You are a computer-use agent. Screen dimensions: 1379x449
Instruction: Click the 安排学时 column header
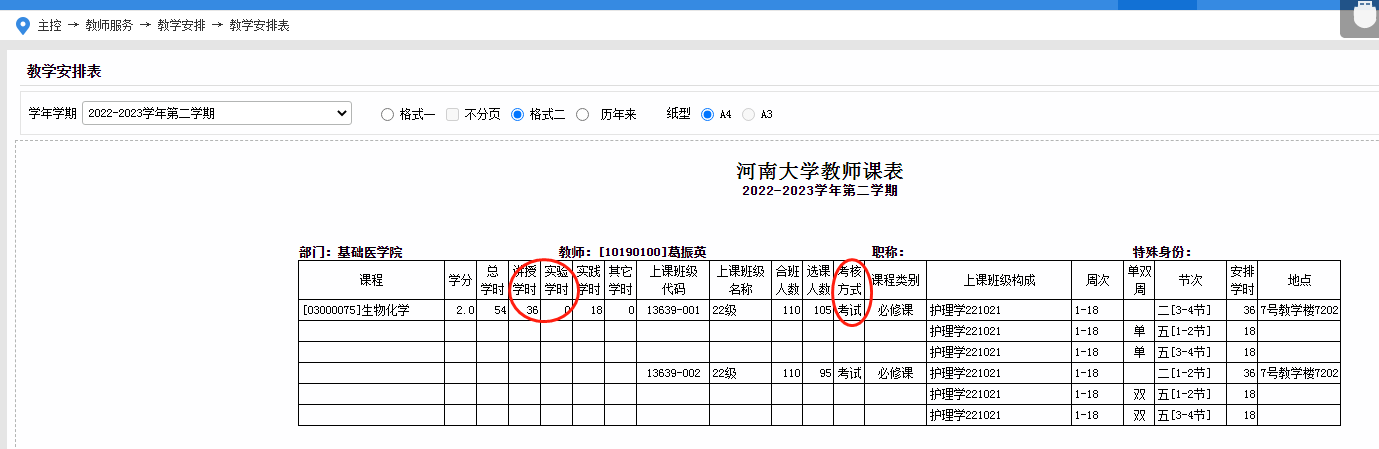(x=1242, y=280)
